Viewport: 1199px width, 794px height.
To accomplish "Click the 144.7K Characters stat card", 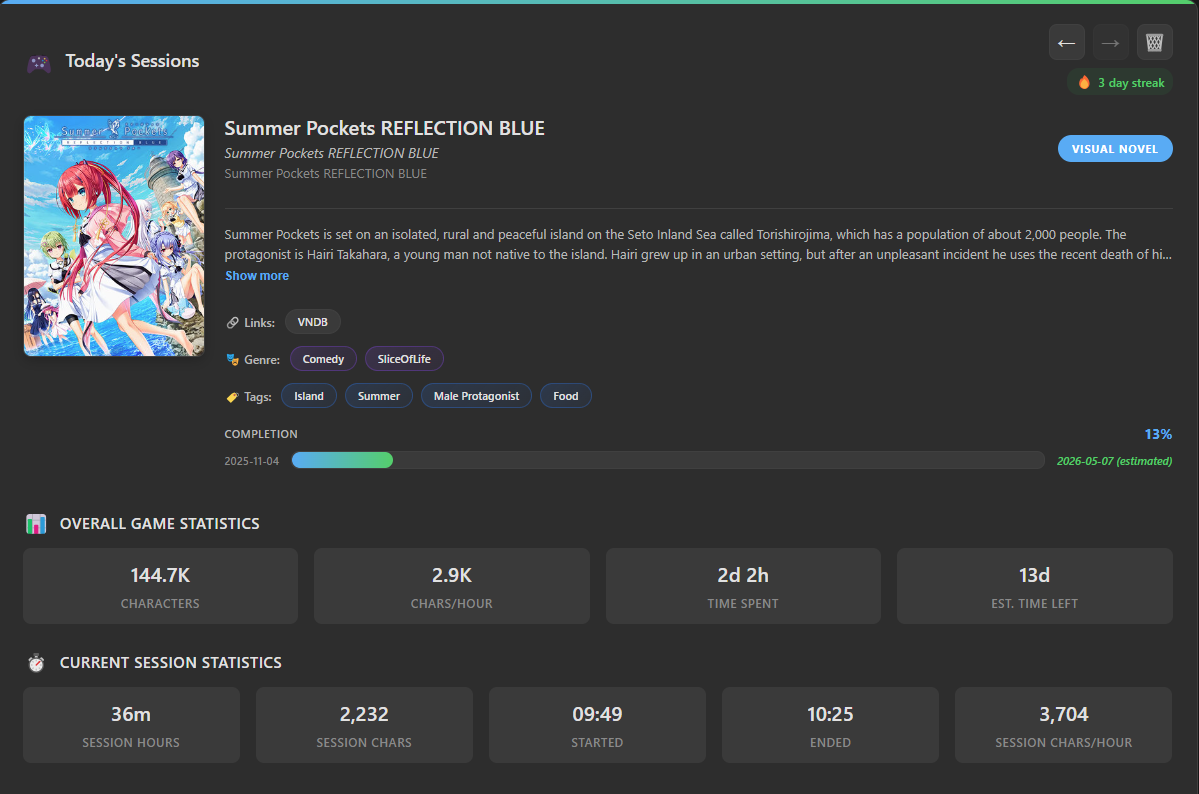I will pos(161,586).
